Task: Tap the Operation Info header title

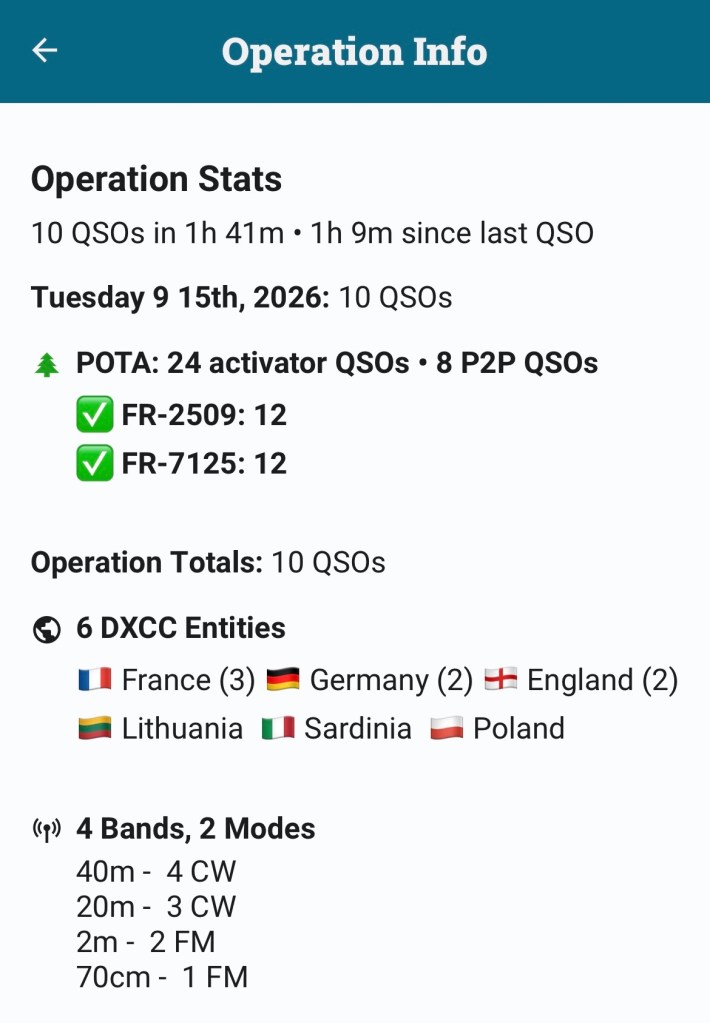Action: [354, 52]
